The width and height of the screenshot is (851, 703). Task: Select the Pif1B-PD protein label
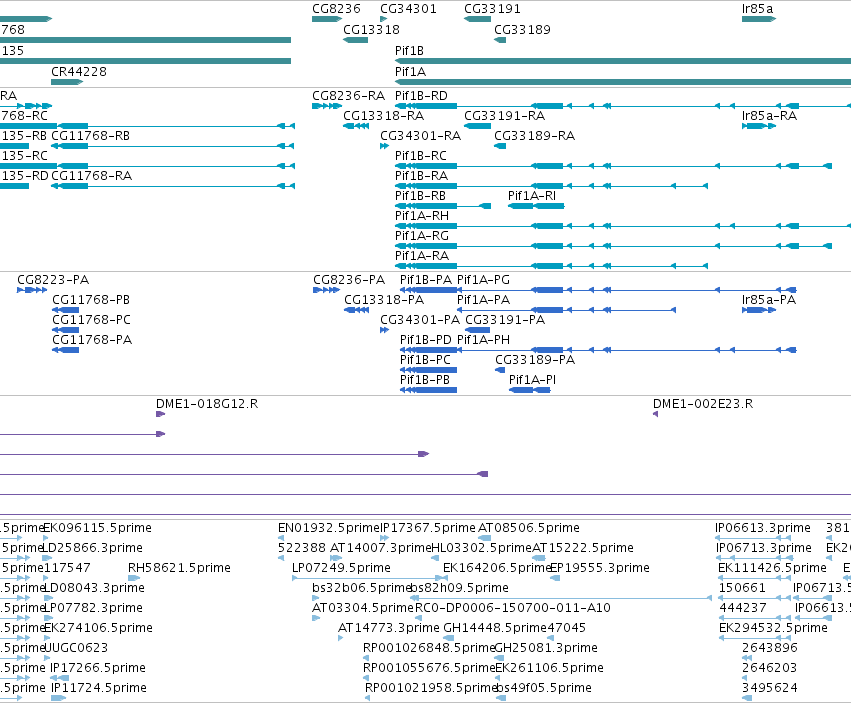[426, 340]
